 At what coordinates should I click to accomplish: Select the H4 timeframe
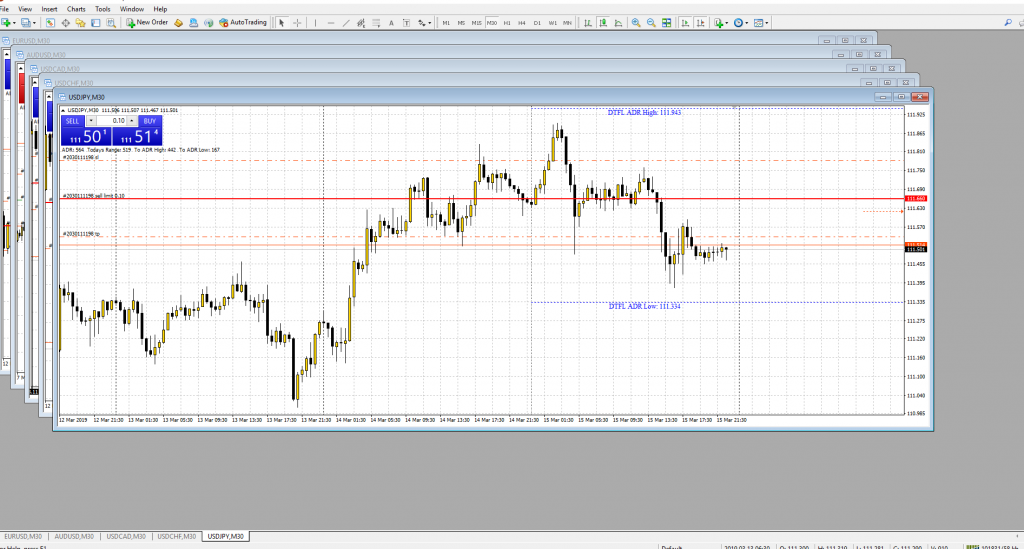point(522,23)
